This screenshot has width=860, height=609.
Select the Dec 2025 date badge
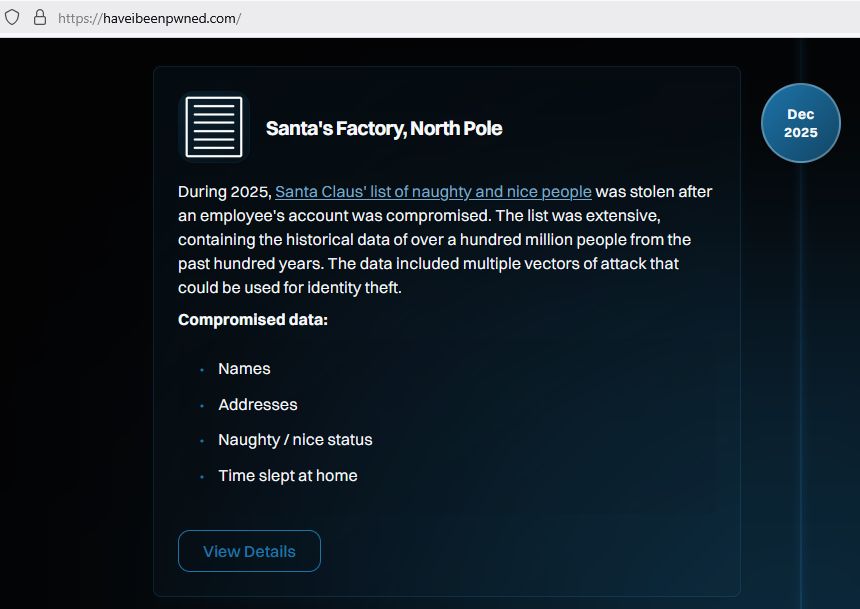tap(800, 122)
